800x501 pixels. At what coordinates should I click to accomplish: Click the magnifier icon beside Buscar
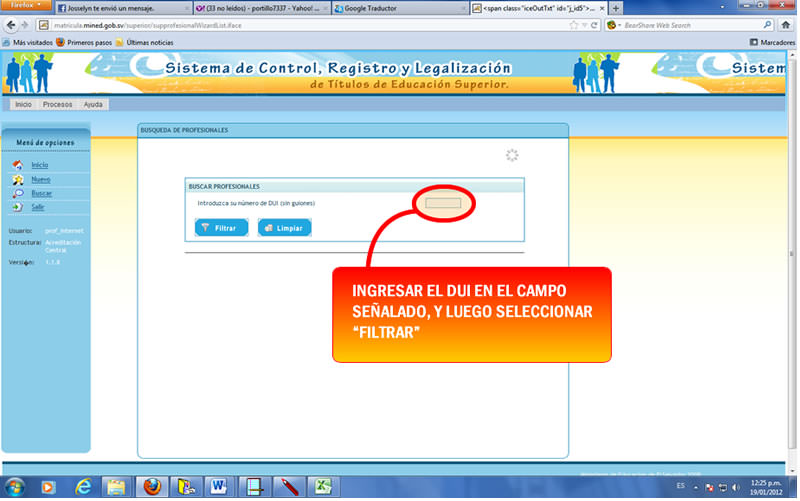18,193
